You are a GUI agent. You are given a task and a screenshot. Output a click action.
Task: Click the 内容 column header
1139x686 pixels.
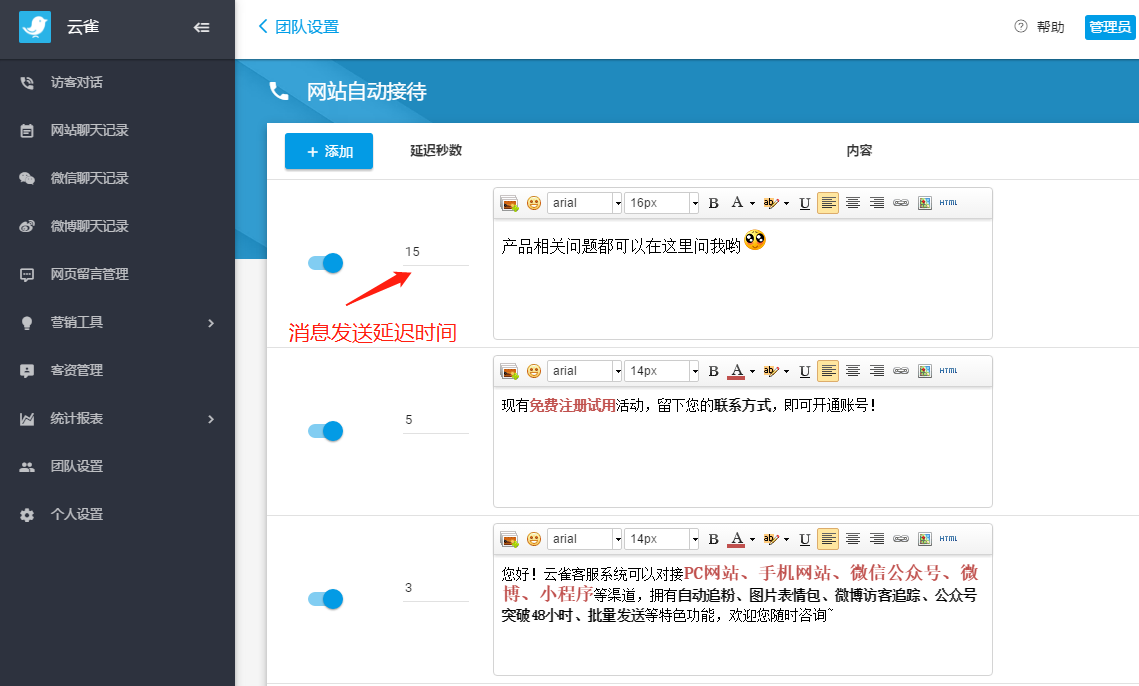pyautogui.click(x=859, y=150)
